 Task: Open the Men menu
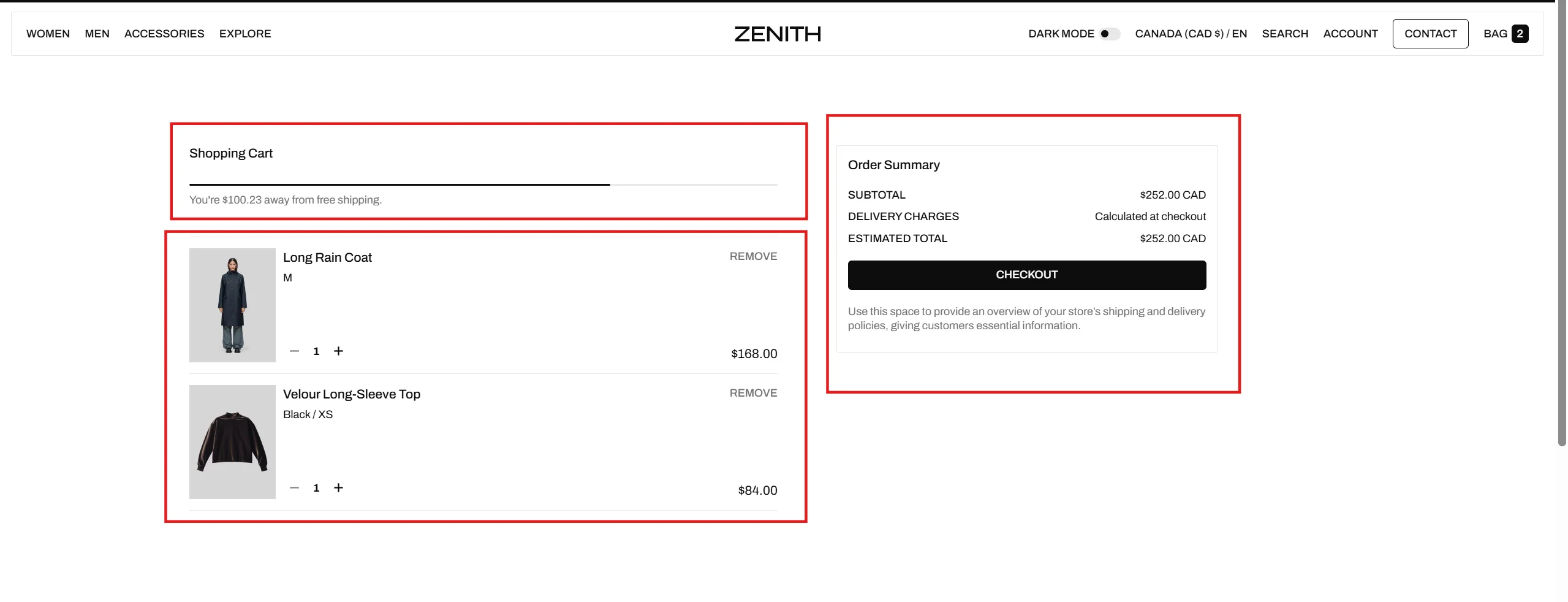click(97, 34)
